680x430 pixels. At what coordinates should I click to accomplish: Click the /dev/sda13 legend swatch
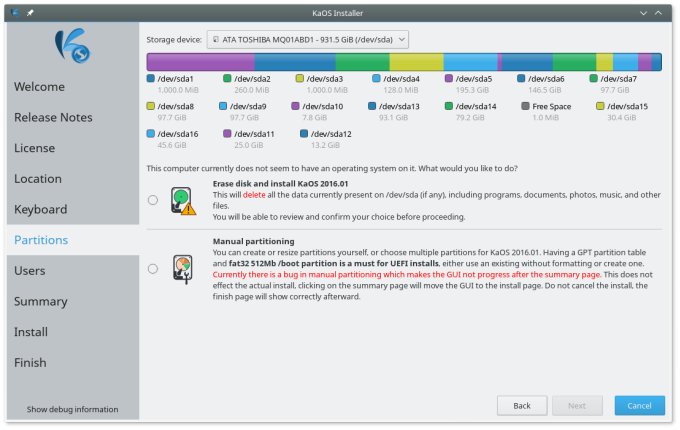372,106
